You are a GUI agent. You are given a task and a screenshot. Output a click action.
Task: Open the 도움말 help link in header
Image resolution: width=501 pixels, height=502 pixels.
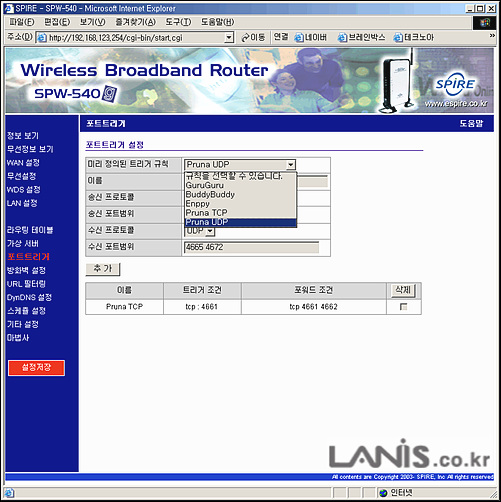471,124
